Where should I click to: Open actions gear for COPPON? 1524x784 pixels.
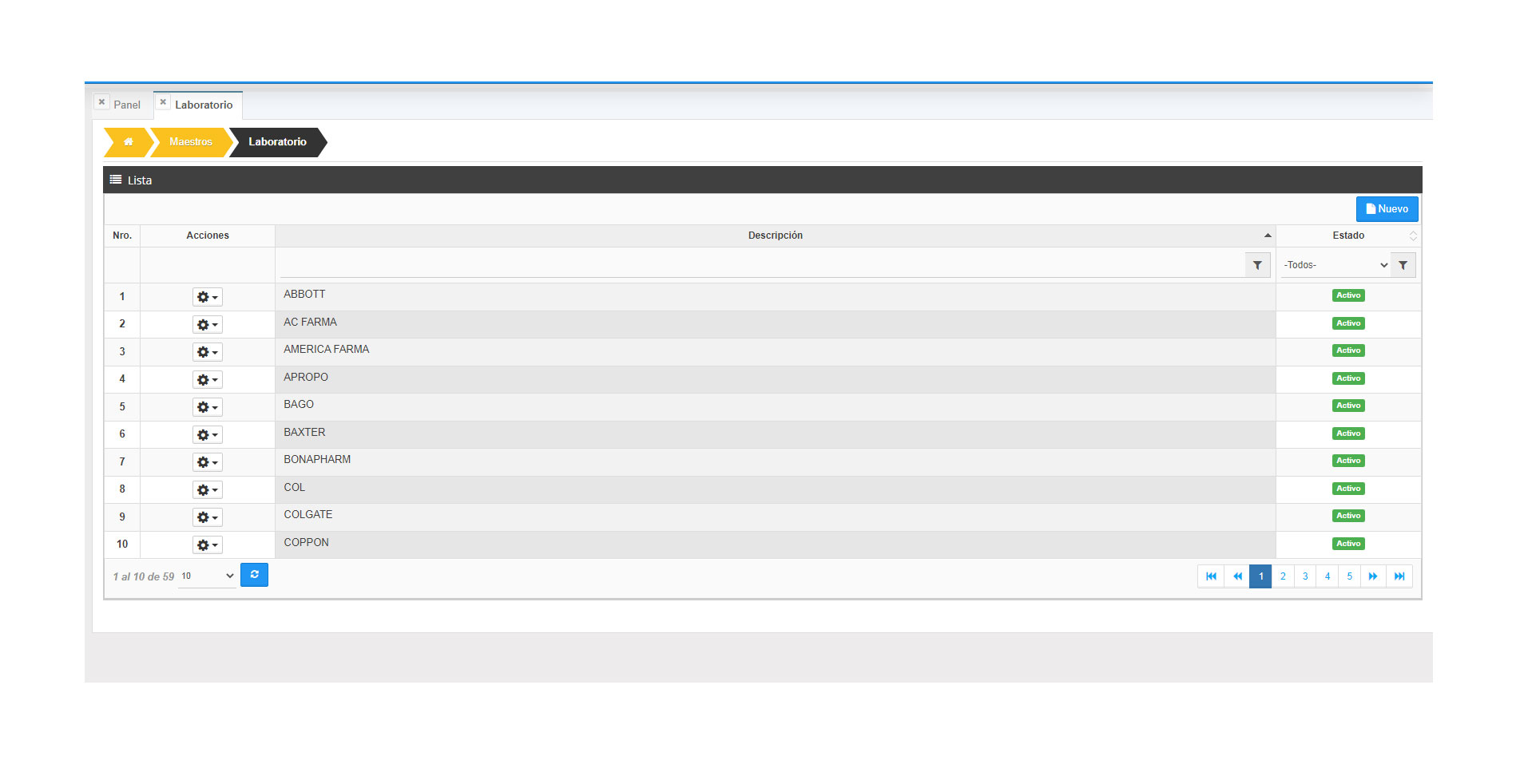[x=207, y=545]
